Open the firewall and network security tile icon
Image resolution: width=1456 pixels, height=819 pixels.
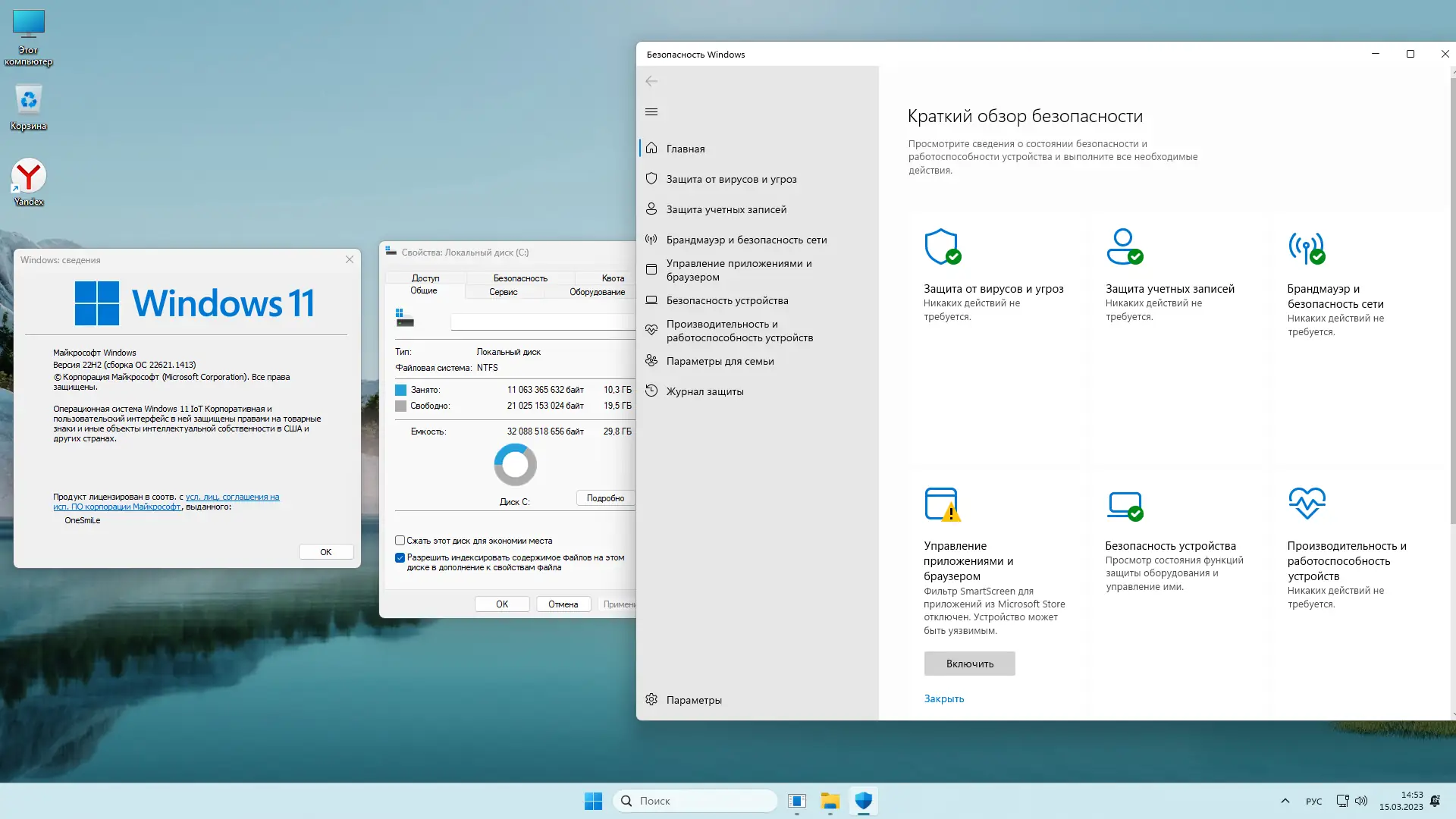(1306, 247)
